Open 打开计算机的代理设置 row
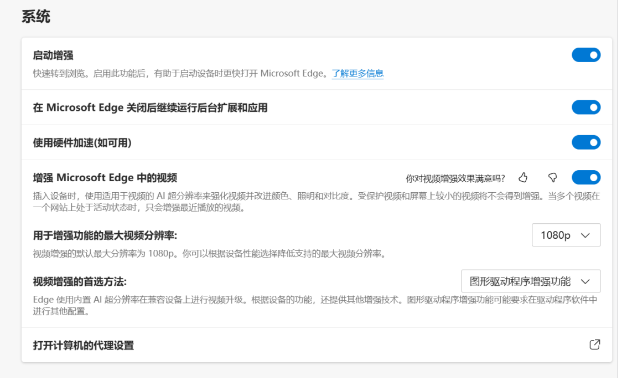 click(317, 345)
